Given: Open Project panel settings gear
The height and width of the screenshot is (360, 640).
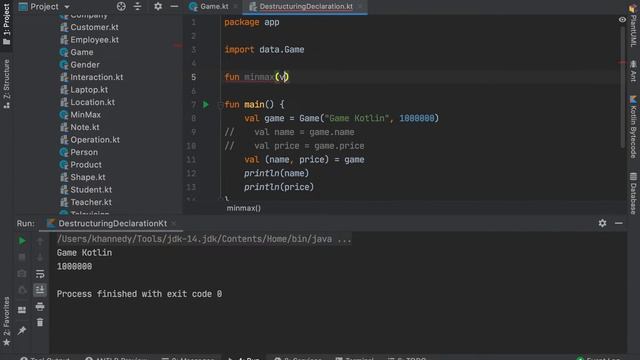Looking at the screenshot, I should pyautogui.click(x=158, y=7).
